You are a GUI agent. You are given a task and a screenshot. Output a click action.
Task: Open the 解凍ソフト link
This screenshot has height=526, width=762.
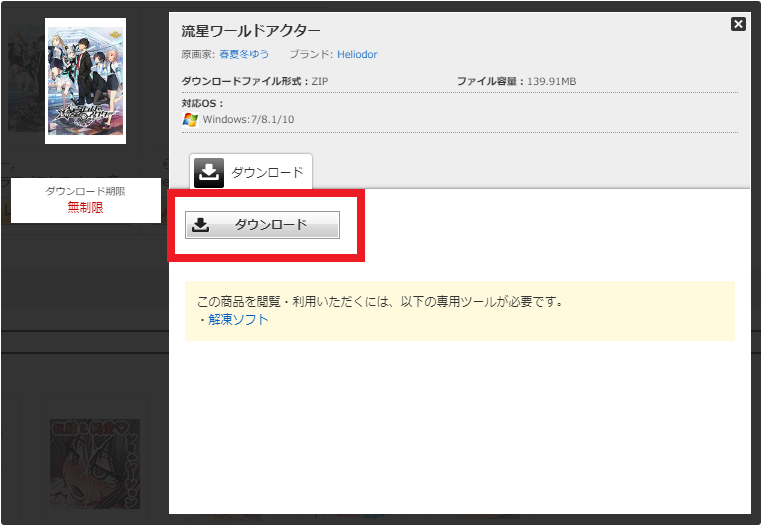point(238,319)
